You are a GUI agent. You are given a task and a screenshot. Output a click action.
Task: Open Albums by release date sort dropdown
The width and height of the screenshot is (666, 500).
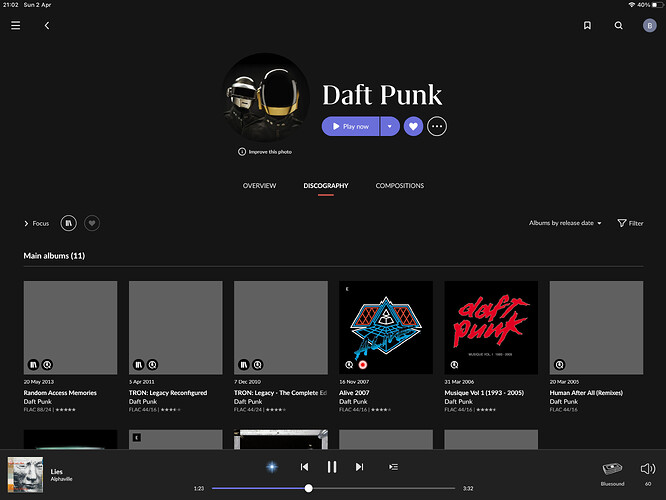click(x=565, y=223)
